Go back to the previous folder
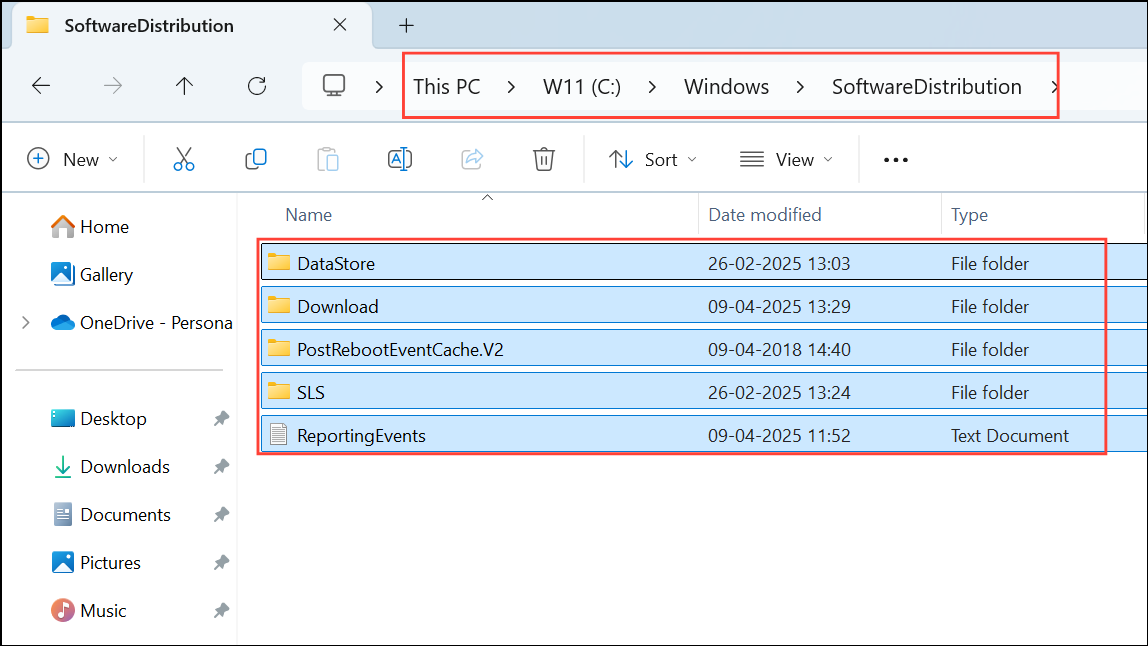Viewport: 1148px width, 646px height. point(41,86)
